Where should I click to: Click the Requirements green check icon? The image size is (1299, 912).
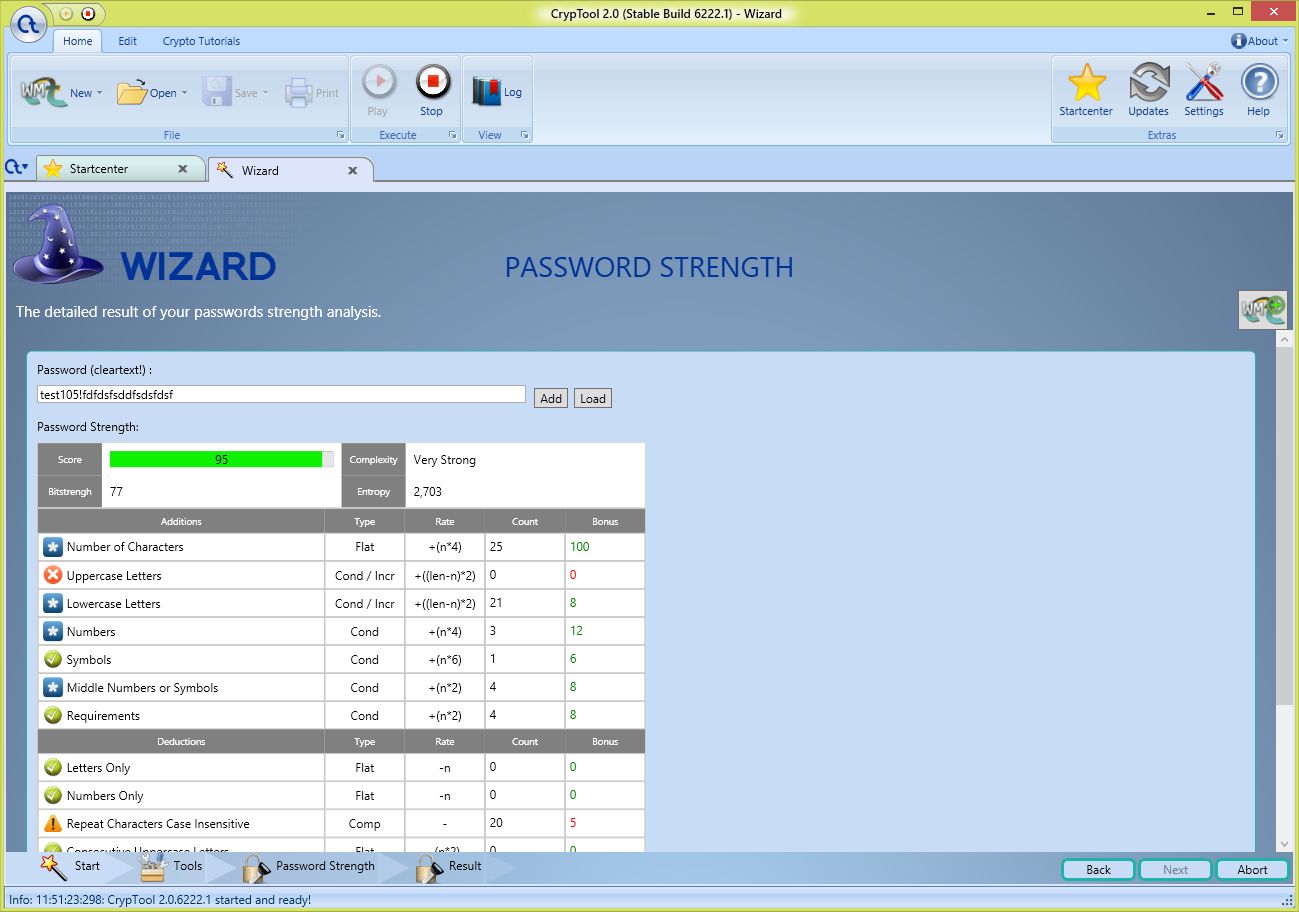pos(53,715)
